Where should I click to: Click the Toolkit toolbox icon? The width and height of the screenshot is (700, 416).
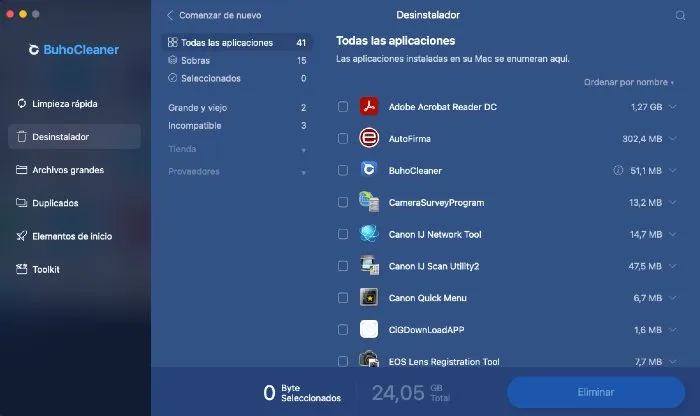coord(21,269)
